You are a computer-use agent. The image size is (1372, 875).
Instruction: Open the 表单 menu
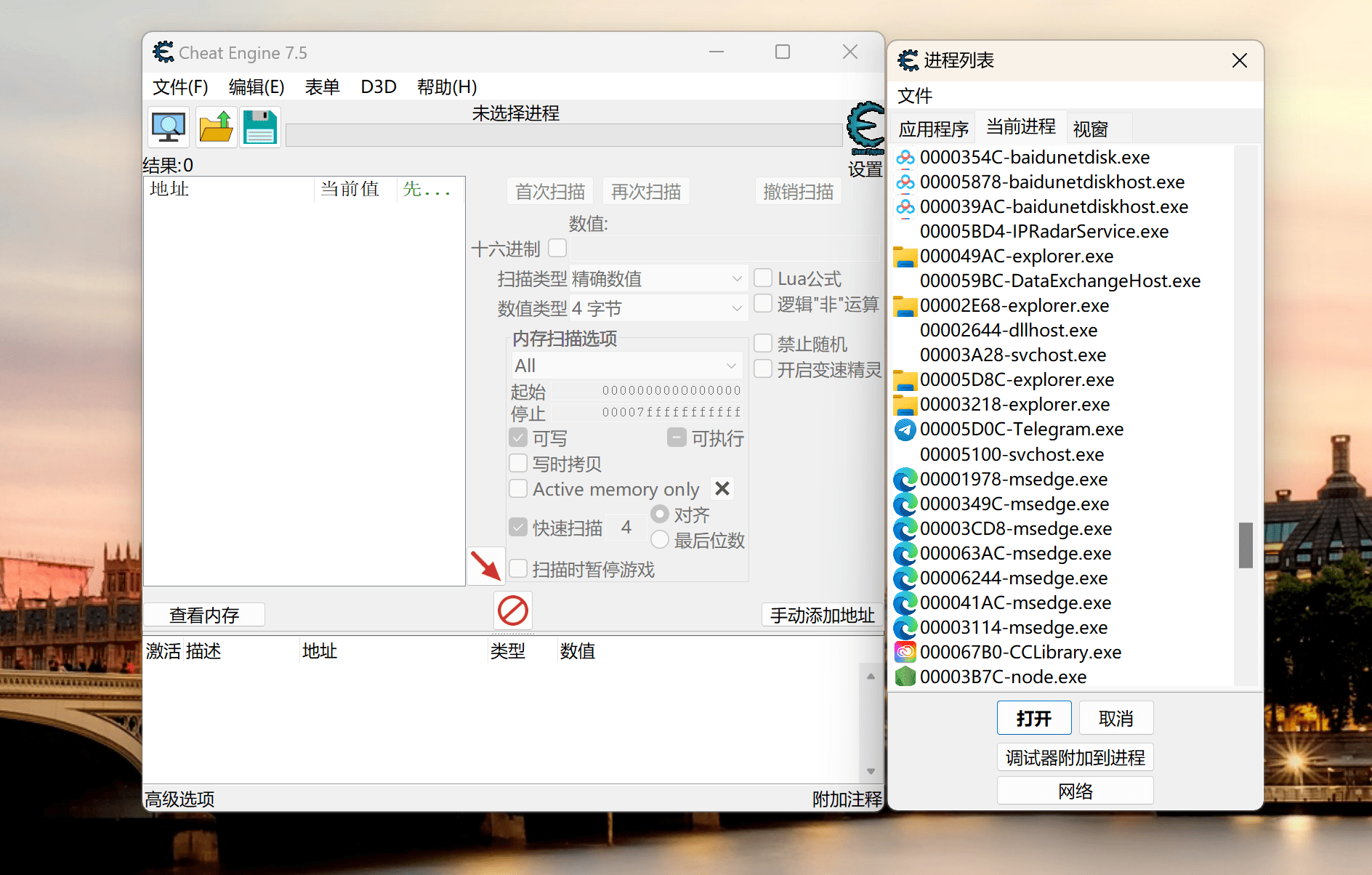(322, 87)
